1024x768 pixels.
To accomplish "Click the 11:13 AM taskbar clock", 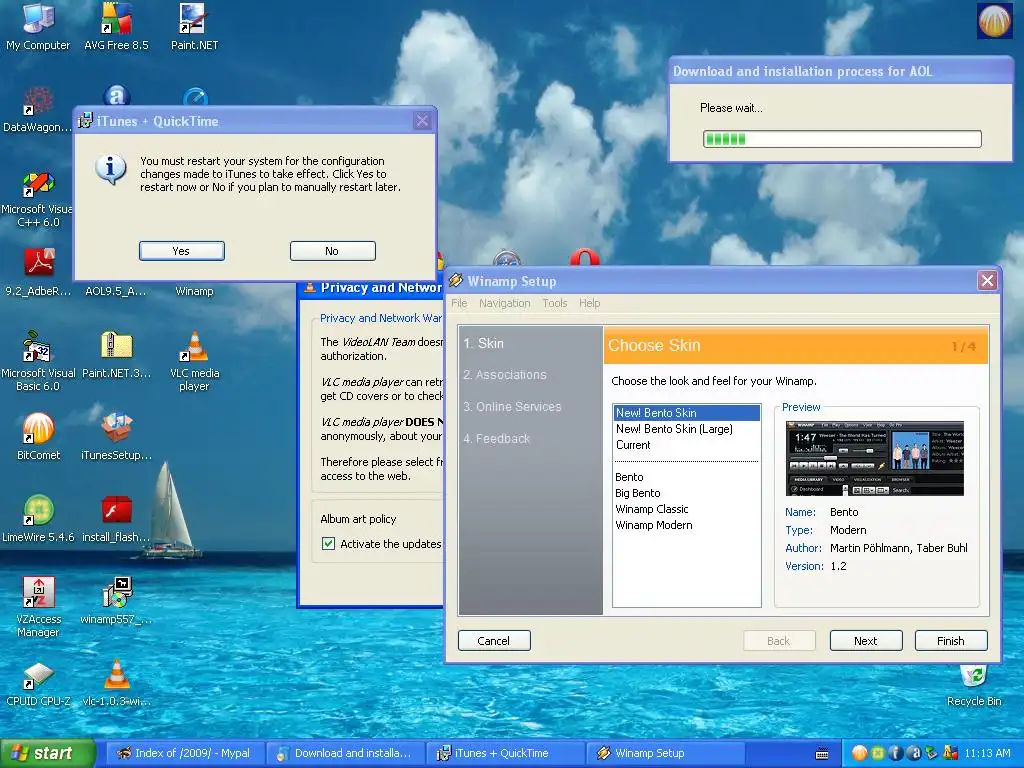I will click(x=987, y=753).
